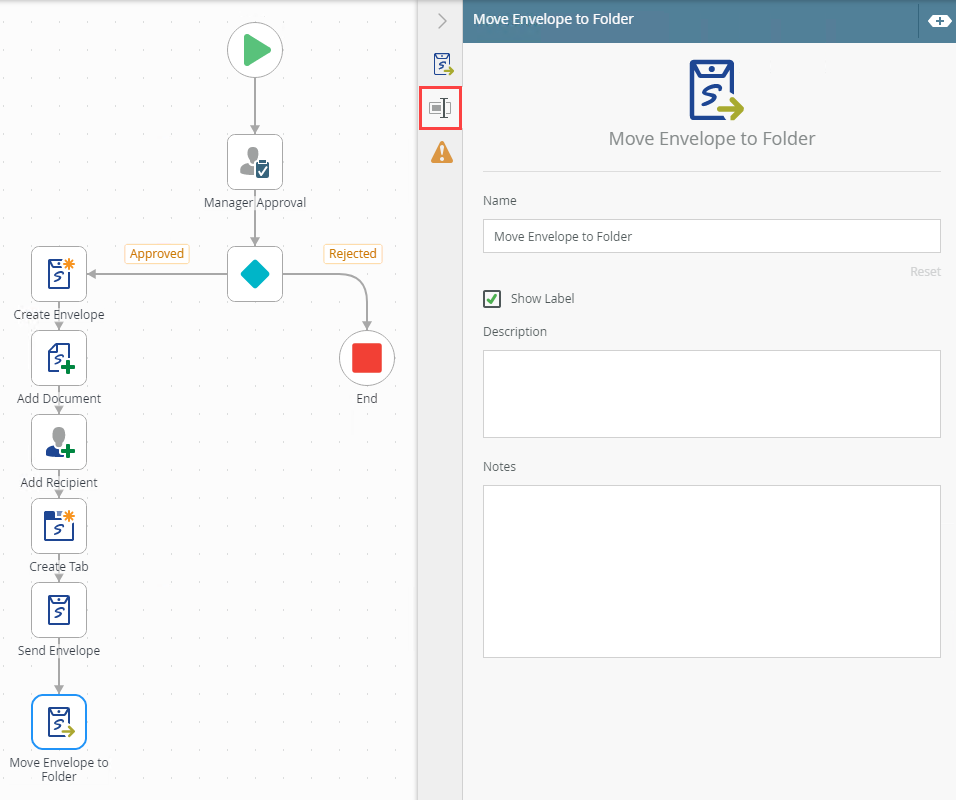Switch to the envelope step tab in sidebar
This screenshot has width=956, height=800.
pyautogui.click(x=441, y=63)
